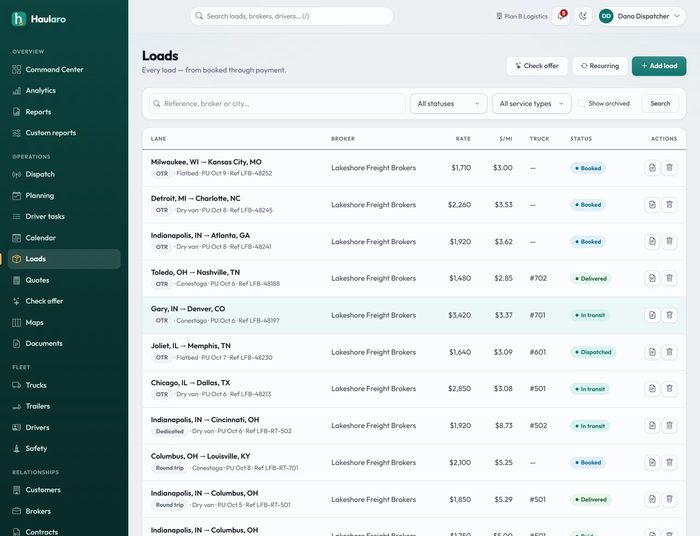Open Documents in the sidebar
Viewport: 700px width, 536px height.
point(64,344)
